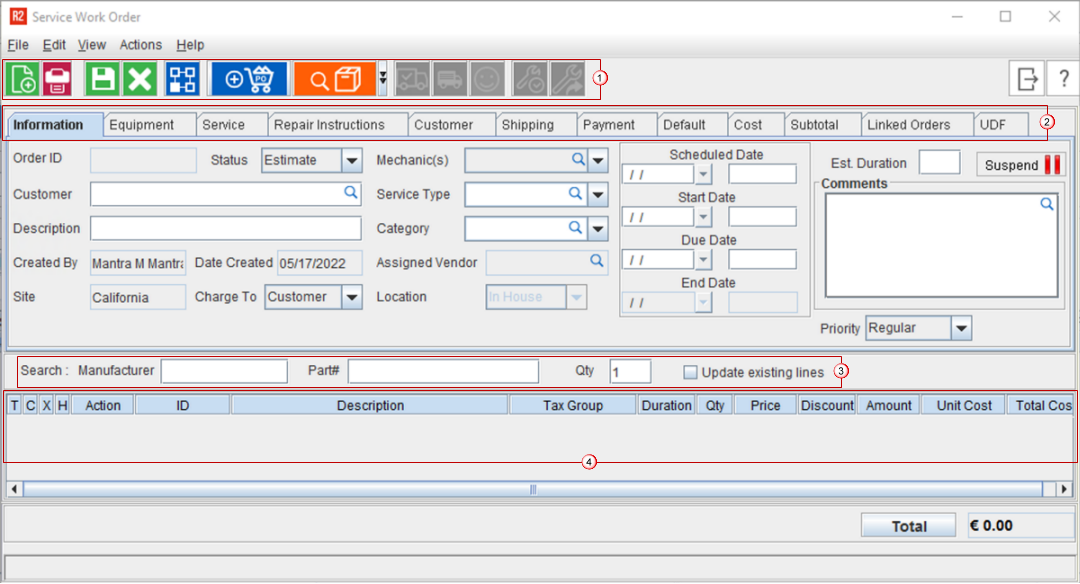
Task: Click the green X cancel icon
Action: pyautogui.click(x=139, y=79)
